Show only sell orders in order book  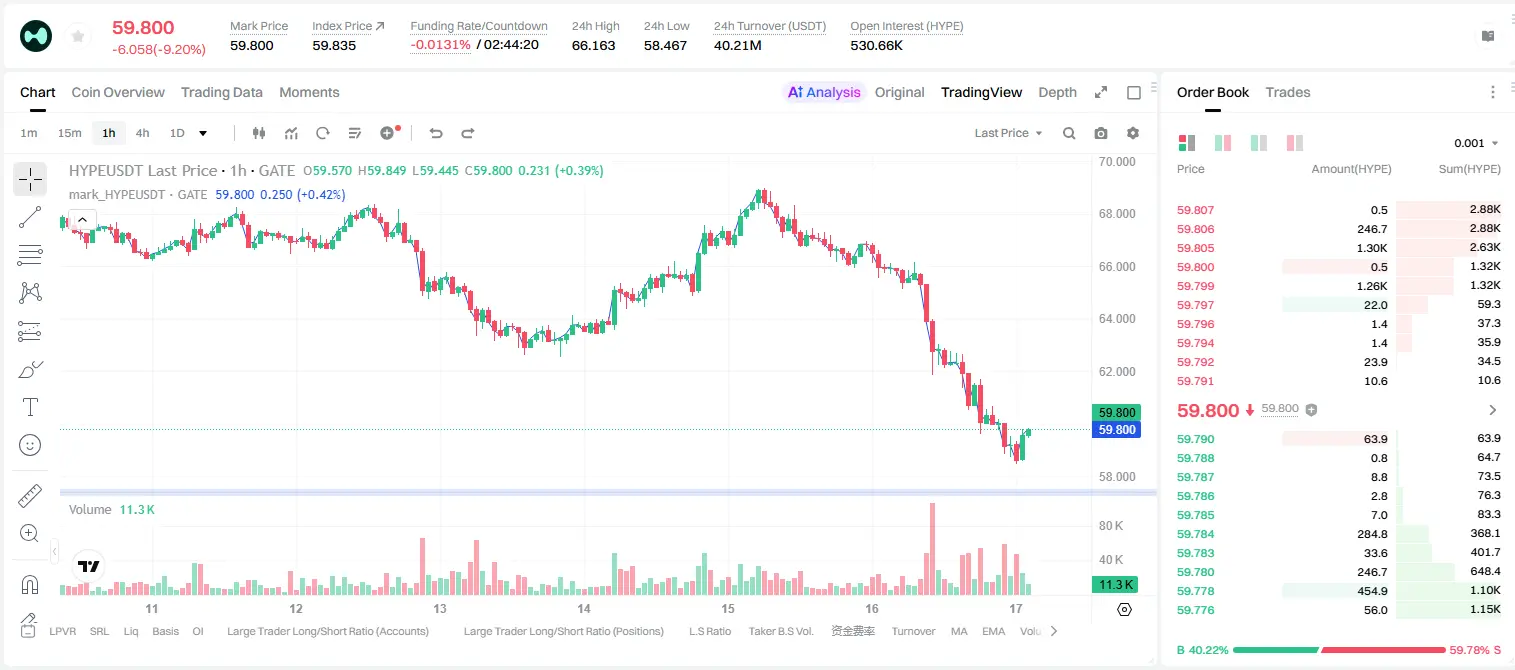tap(1294, 143)
